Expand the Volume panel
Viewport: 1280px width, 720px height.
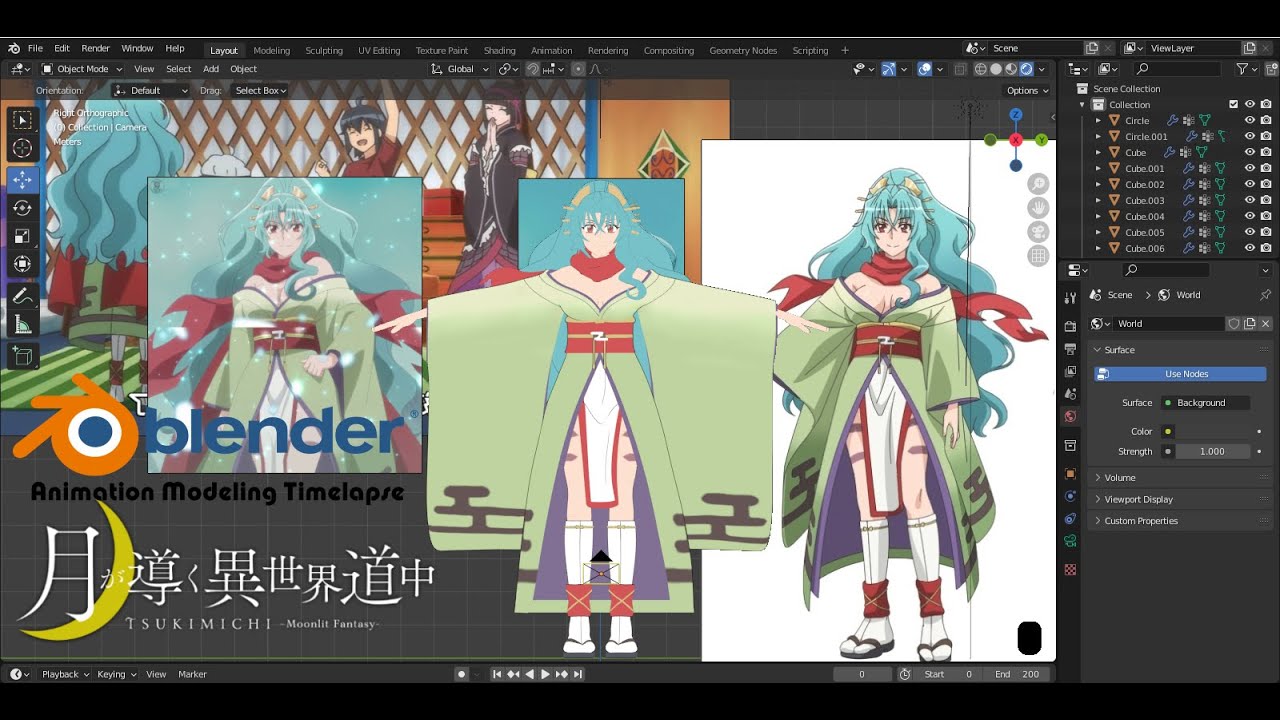1120,478
